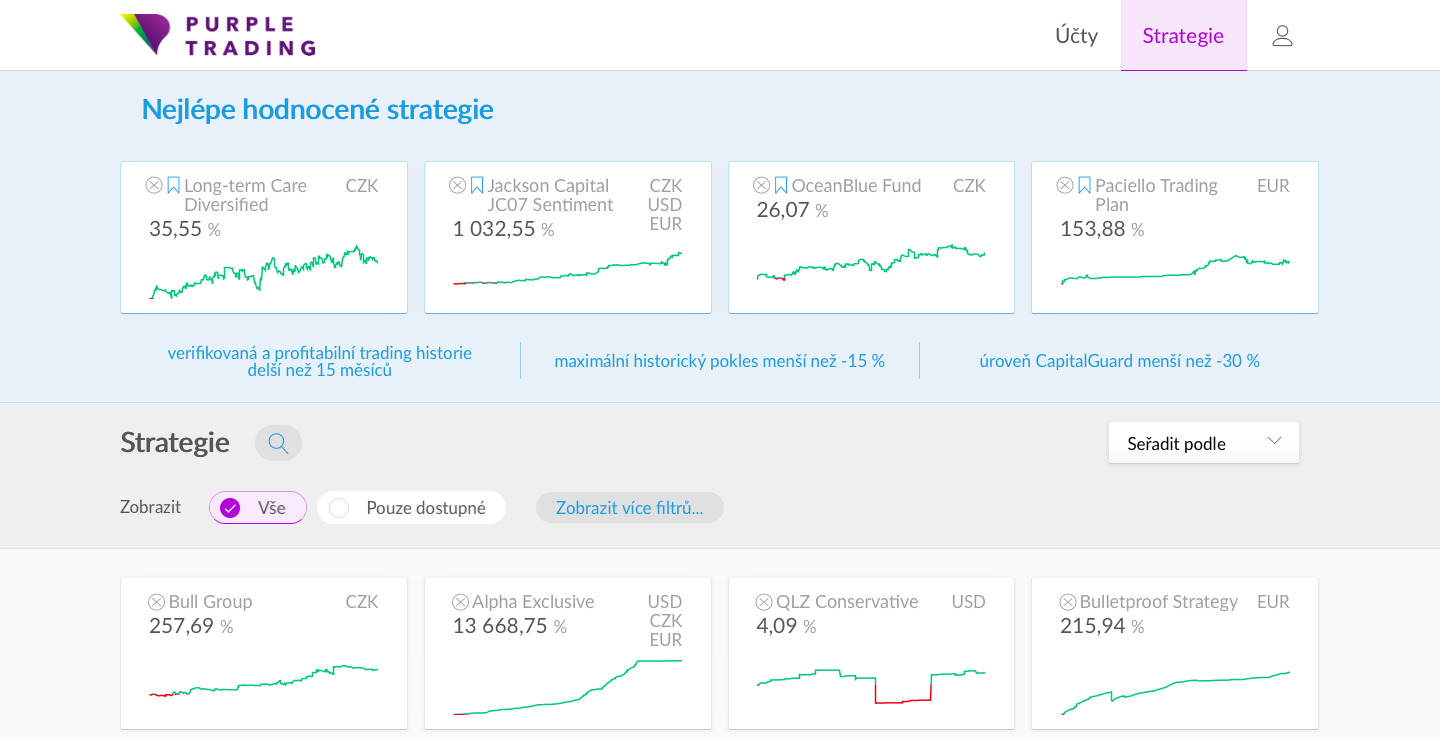The height and width of the screenshot is (739, 1440).
Task: Click the 153,88 % return value
Action: (1102, 229)
